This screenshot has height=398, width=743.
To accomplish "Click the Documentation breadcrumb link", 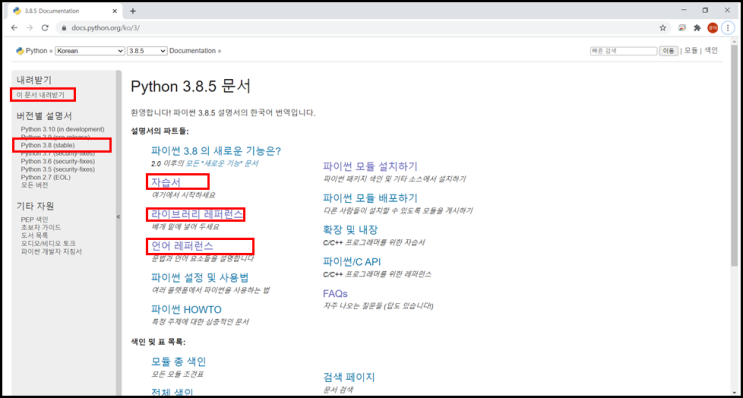I will pos(192,51).
